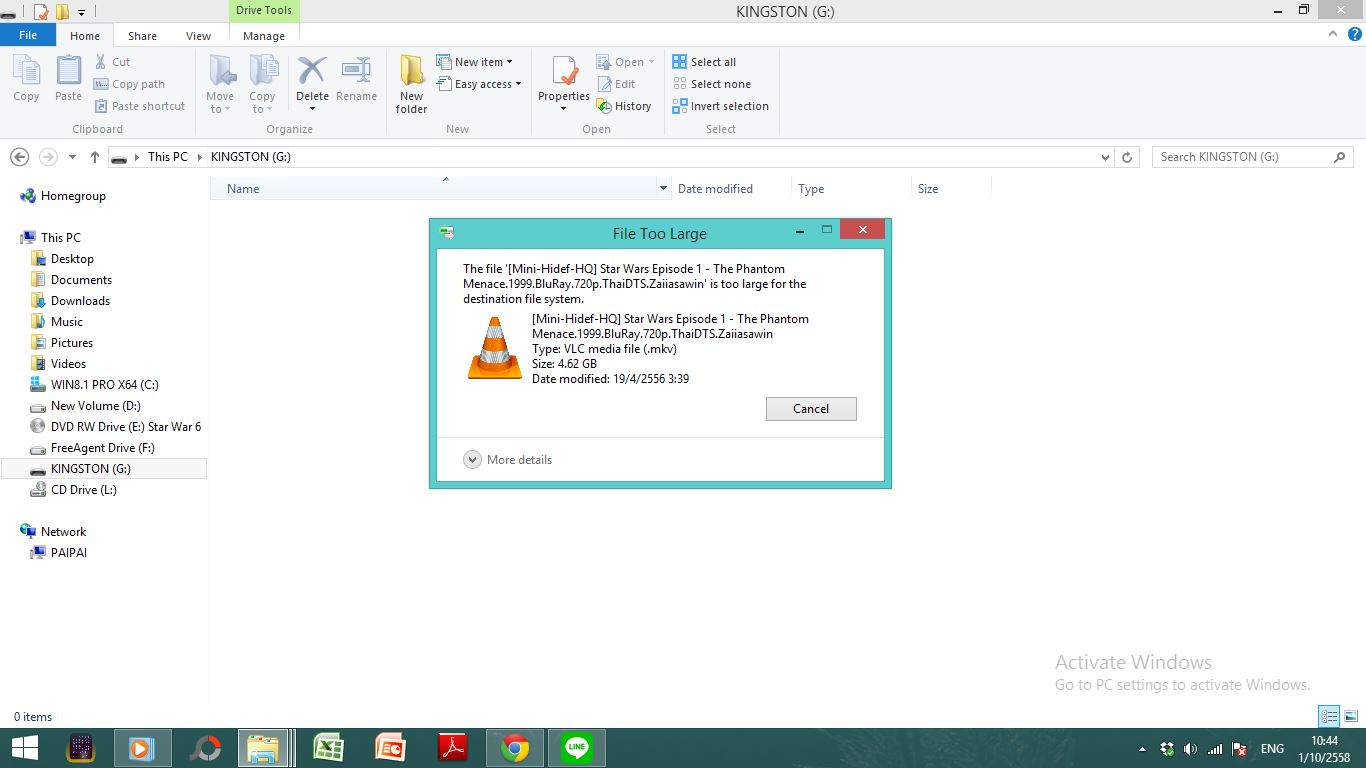Screen dimensions: 1366x768
Task: Open the recent locations dropdown arrow
Action: coord(72,157)
